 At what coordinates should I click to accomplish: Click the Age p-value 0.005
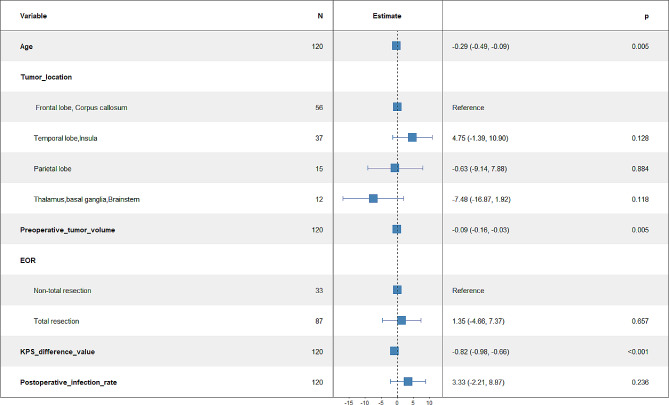tap(640, 46)
